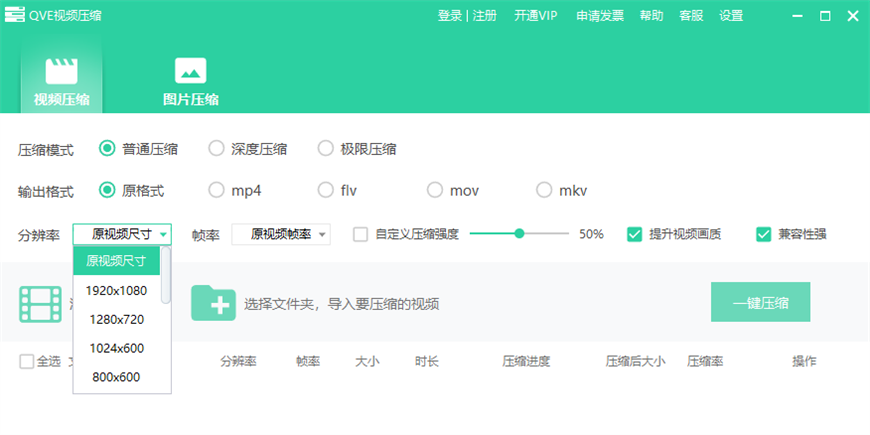The image size is (870, 435).
Task: Pick 1920x1080 from resolution list
Action: tap(116, 290)
